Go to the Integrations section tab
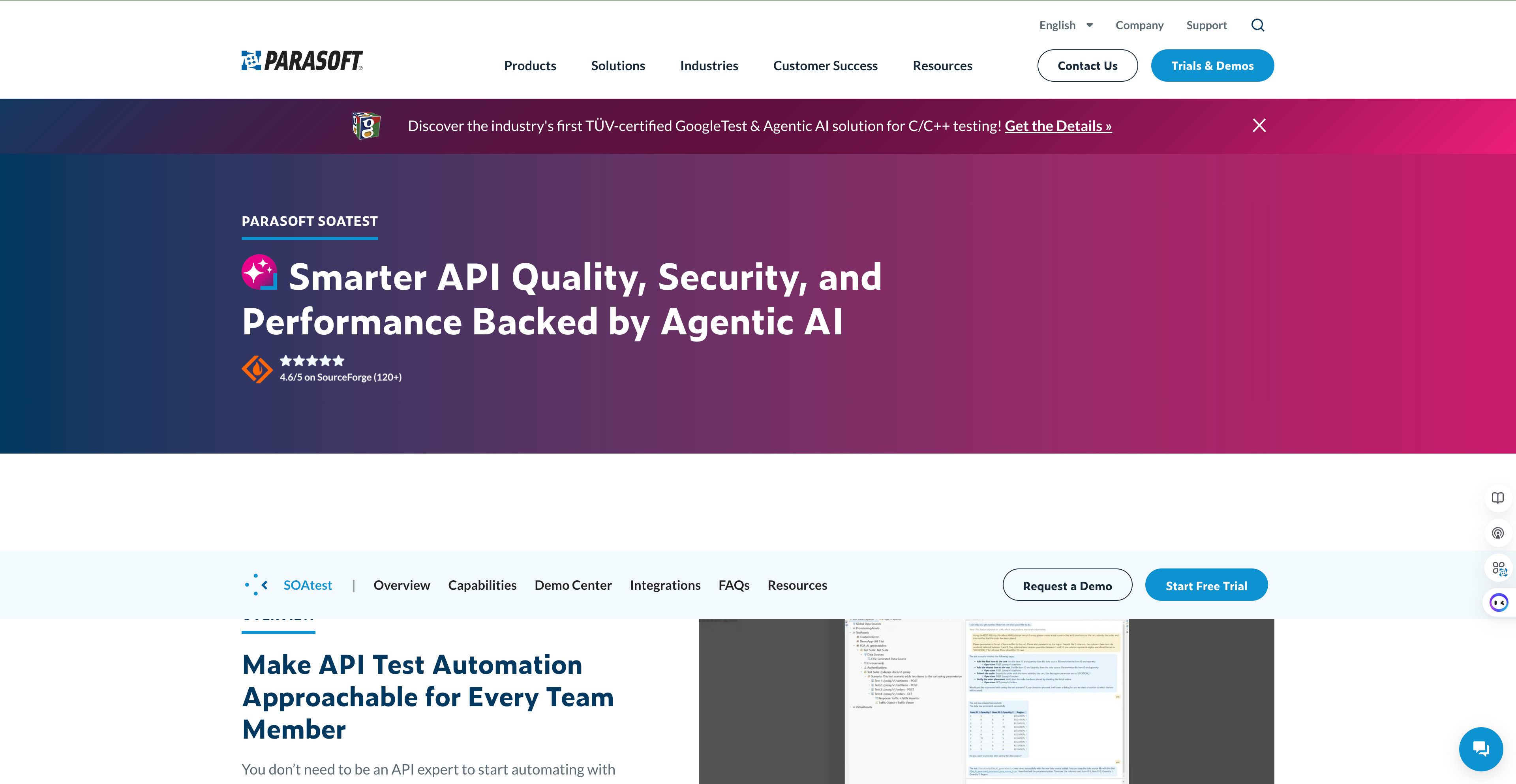This screenshot has width=1516, height=784. pos(665,585)
